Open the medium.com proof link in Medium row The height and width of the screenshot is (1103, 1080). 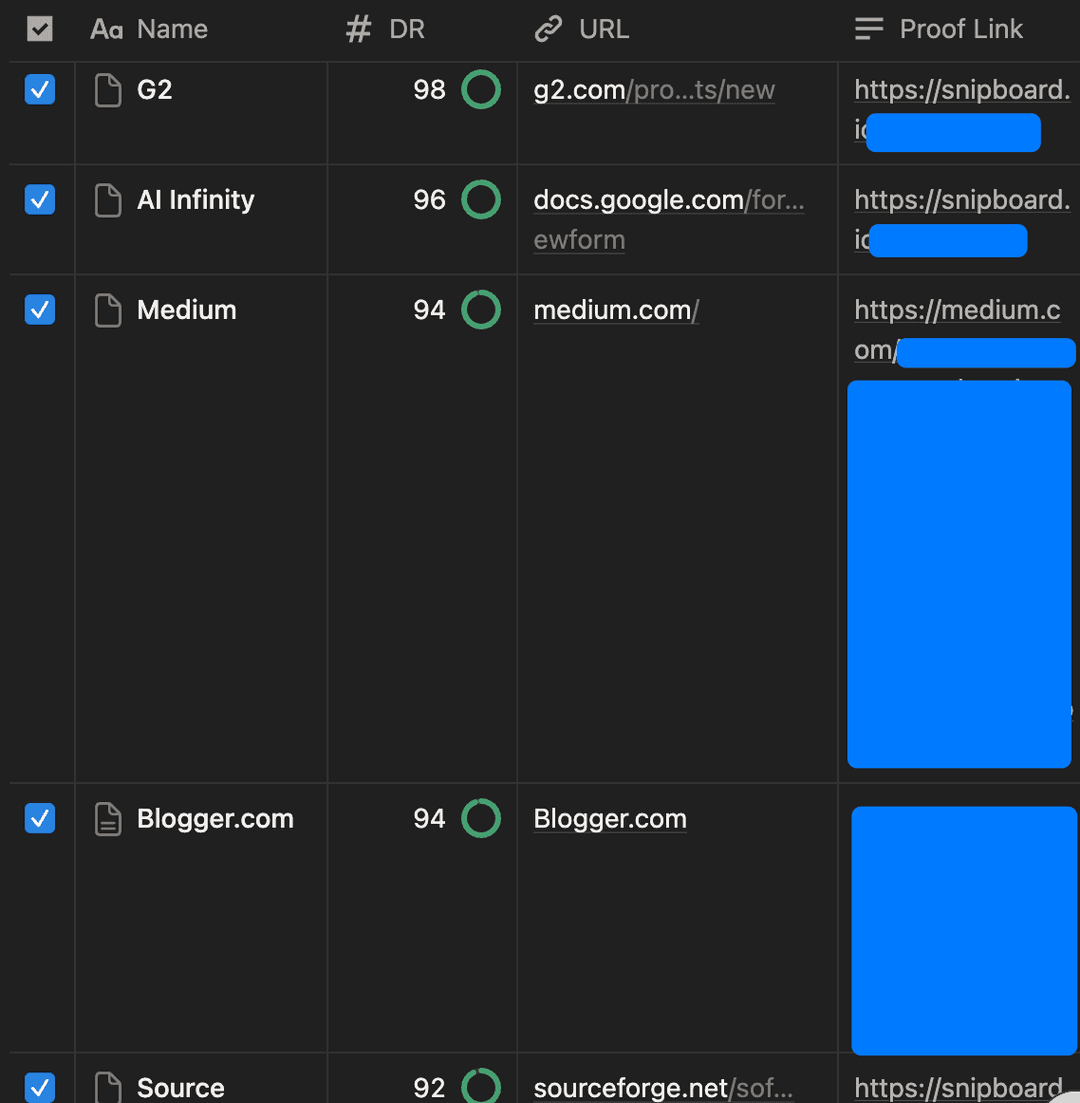point(957,310)
